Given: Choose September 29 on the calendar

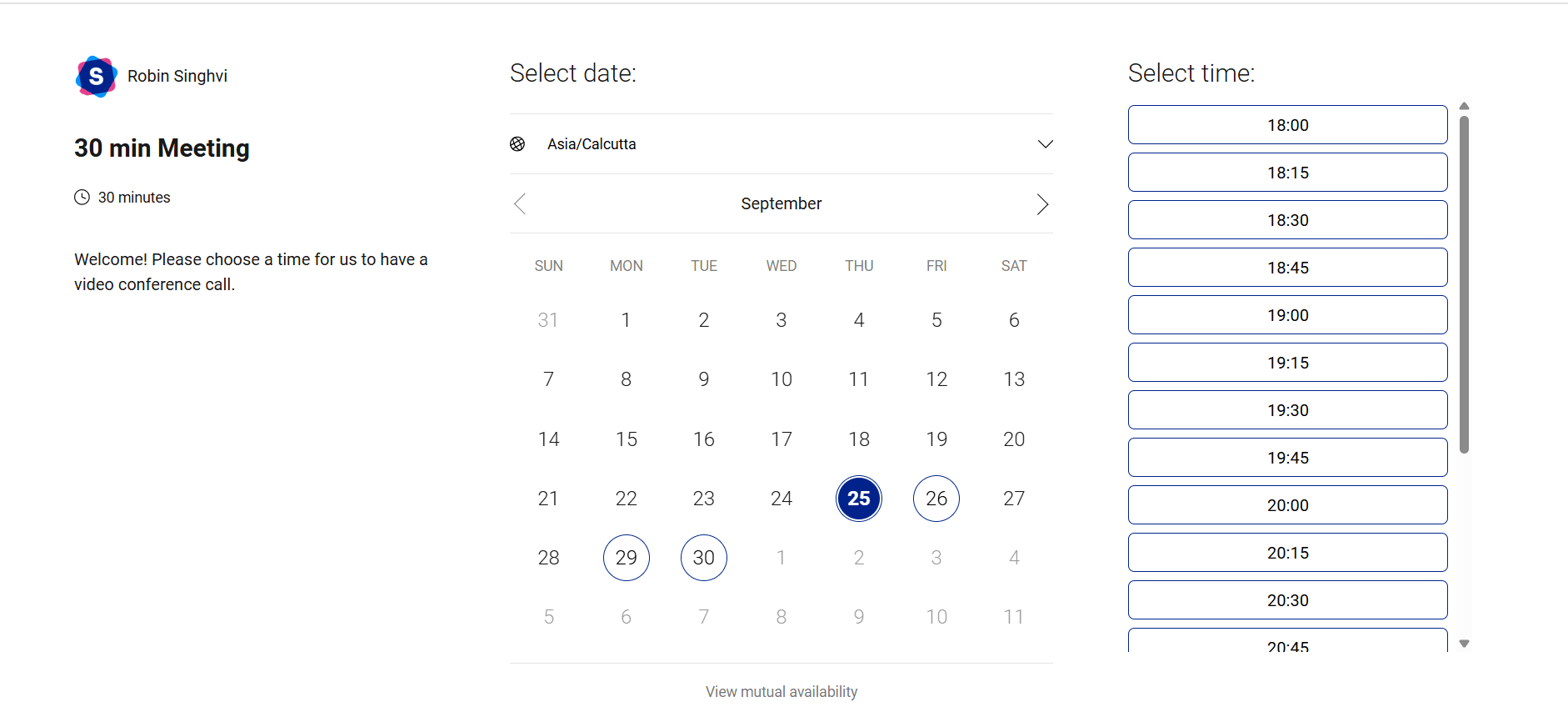Looking at the screenshot, I should pyautogui.click(x=626, y=557).
